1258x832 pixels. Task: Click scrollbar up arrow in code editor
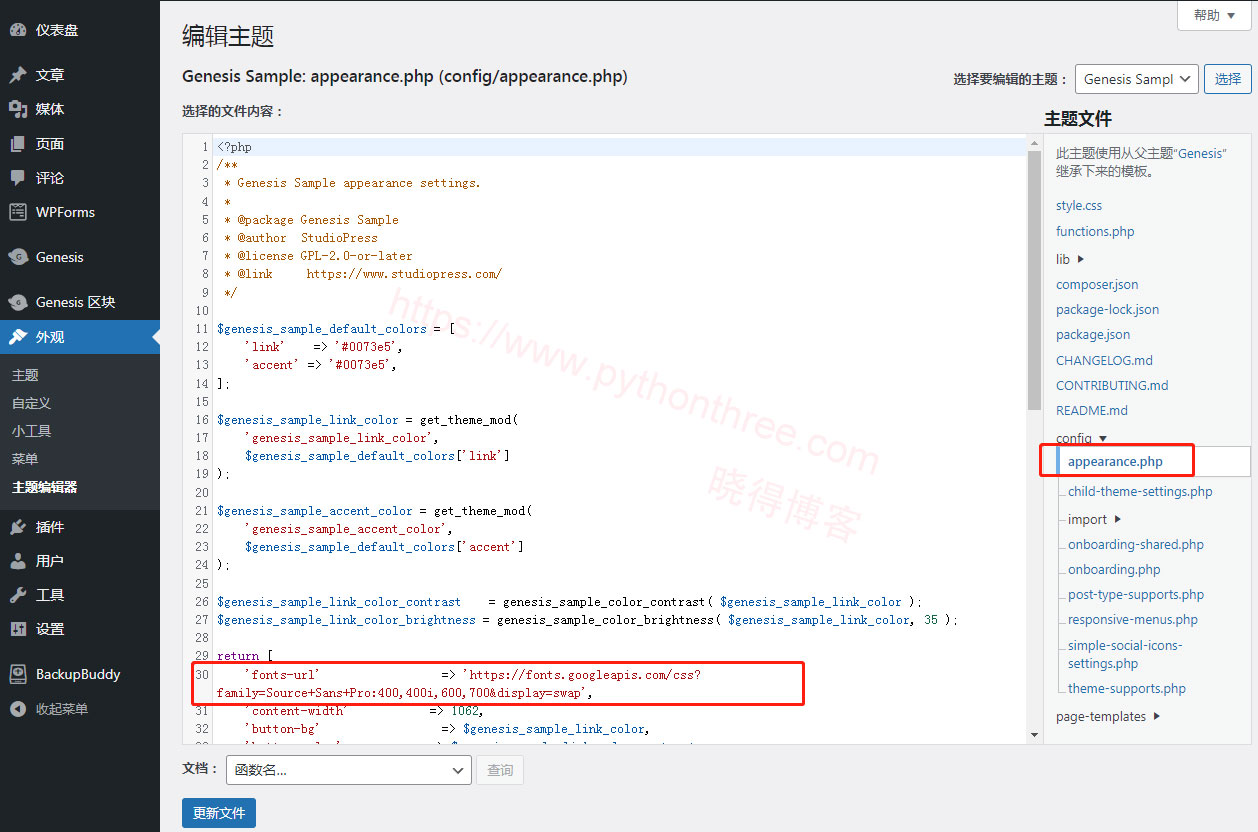[1034, 145]
